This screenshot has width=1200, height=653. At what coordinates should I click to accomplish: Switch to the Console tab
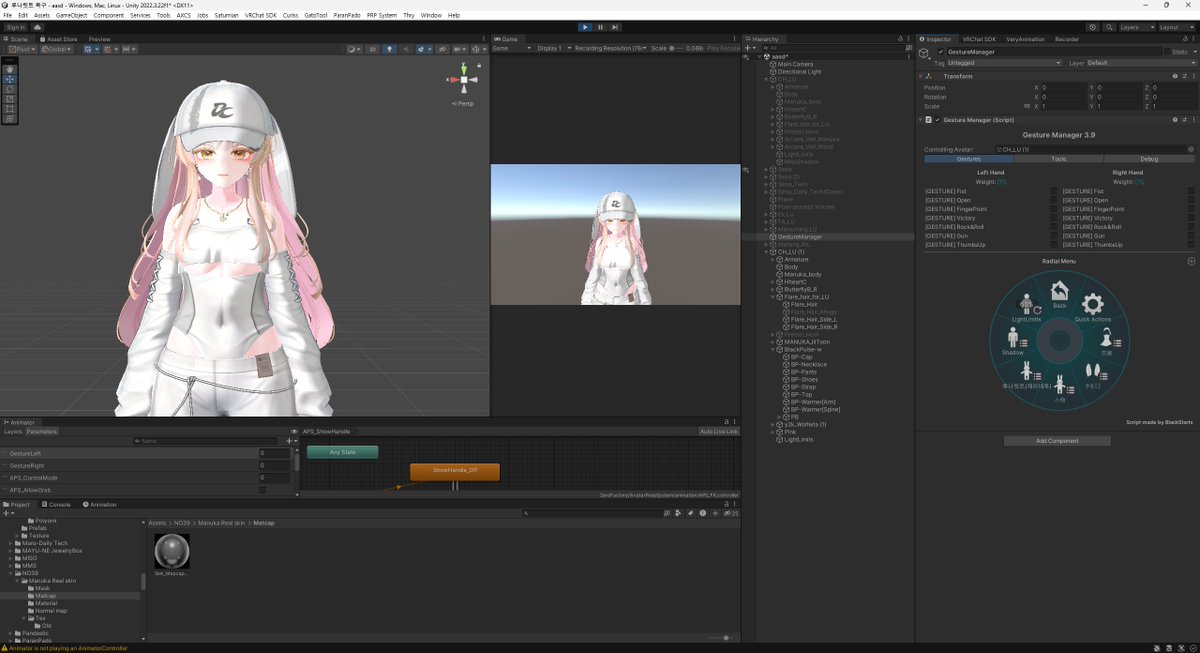pyautogui.click(x=59, y=504)
